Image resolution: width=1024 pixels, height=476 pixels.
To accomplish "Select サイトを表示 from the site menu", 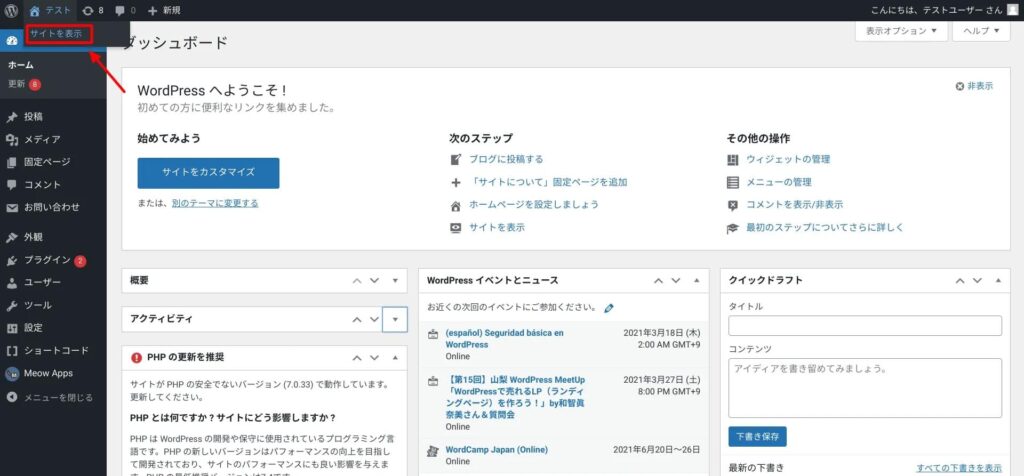I will coord(57,34).
